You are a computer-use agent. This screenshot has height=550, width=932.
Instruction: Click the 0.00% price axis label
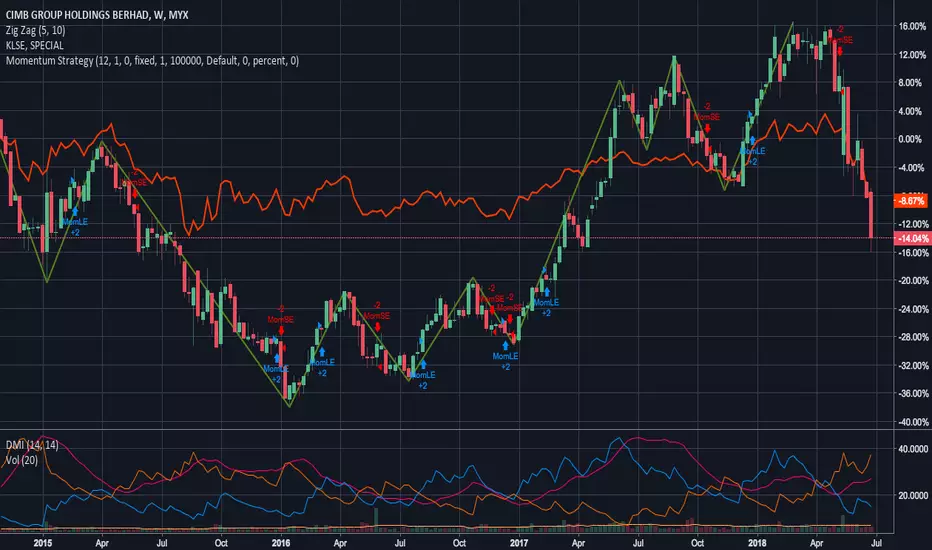tap(910, 139)
